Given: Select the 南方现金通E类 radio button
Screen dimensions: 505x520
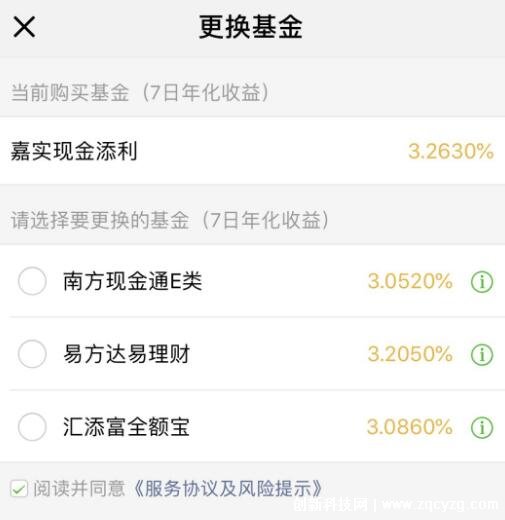Looking at the screenshot, I should pos(32,281).
